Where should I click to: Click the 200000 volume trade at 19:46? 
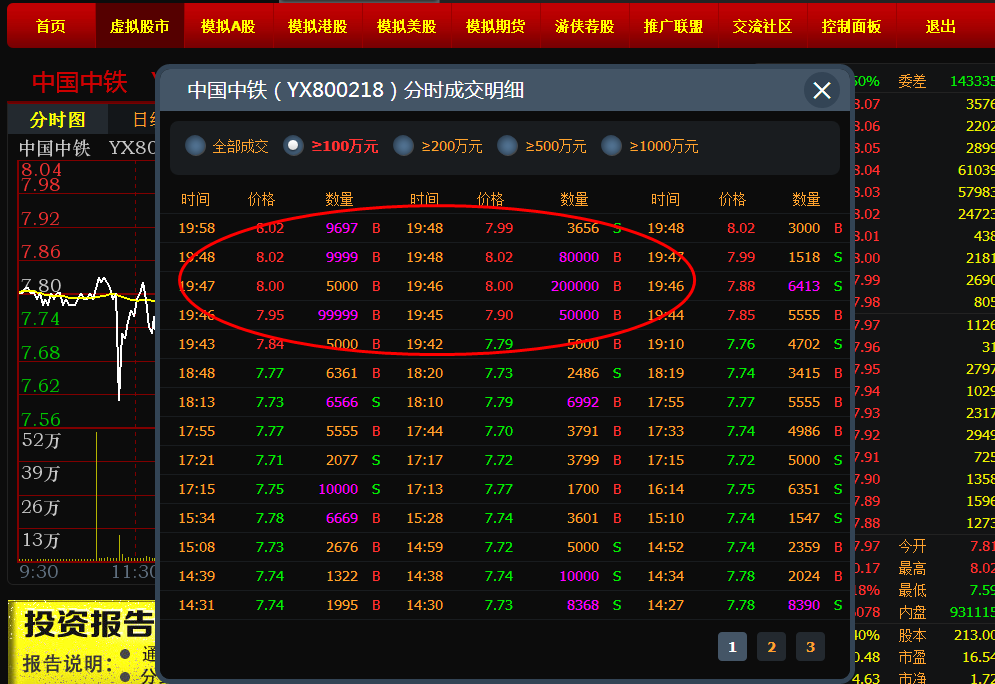point(574,286)
